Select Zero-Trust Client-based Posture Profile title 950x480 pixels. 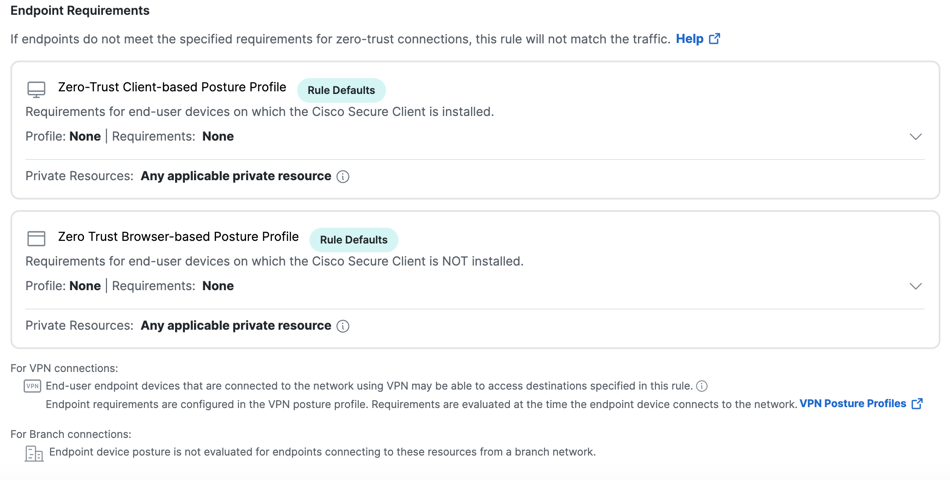click(x=172, y=87)
